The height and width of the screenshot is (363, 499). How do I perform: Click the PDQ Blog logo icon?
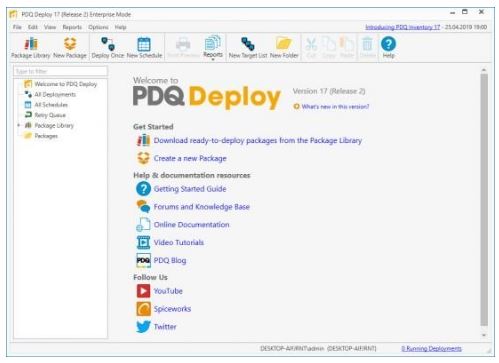(x=143, y=260)
